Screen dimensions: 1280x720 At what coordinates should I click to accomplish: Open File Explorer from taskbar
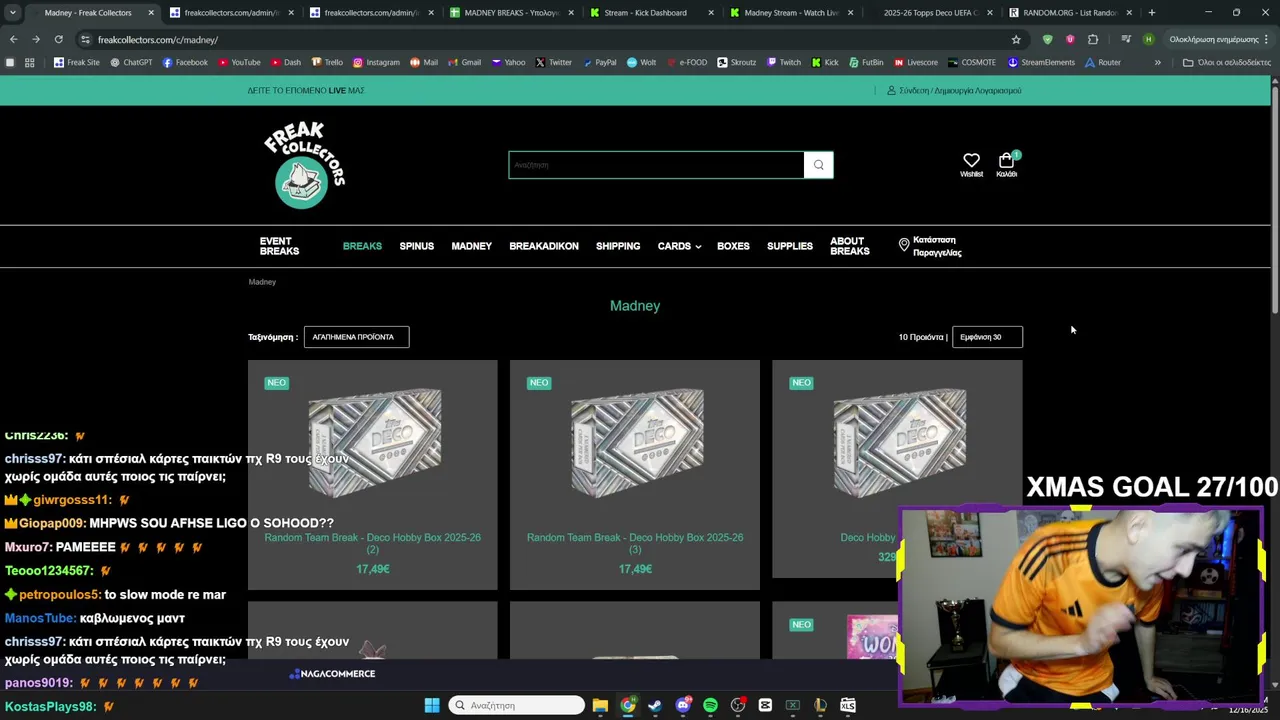coord(600,705)
